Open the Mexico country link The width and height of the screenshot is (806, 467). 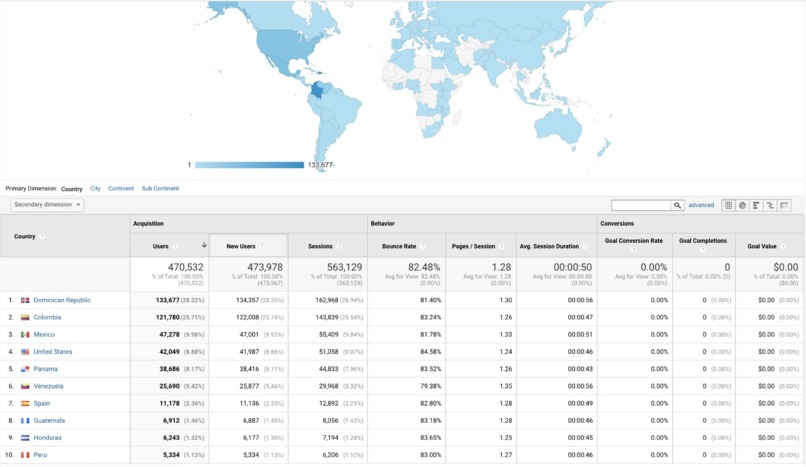coord(44,334)
